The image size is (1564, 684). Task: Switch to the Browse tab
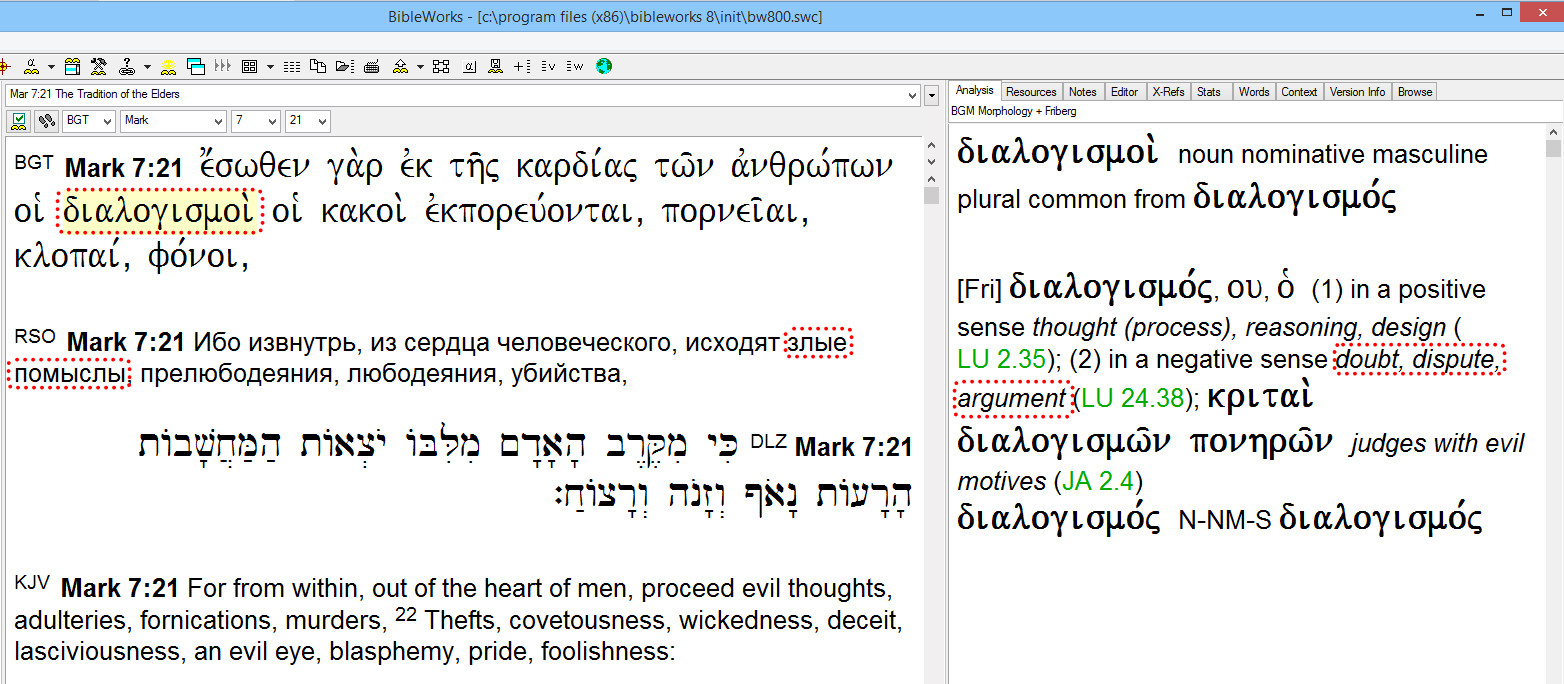coord(1415,92)
